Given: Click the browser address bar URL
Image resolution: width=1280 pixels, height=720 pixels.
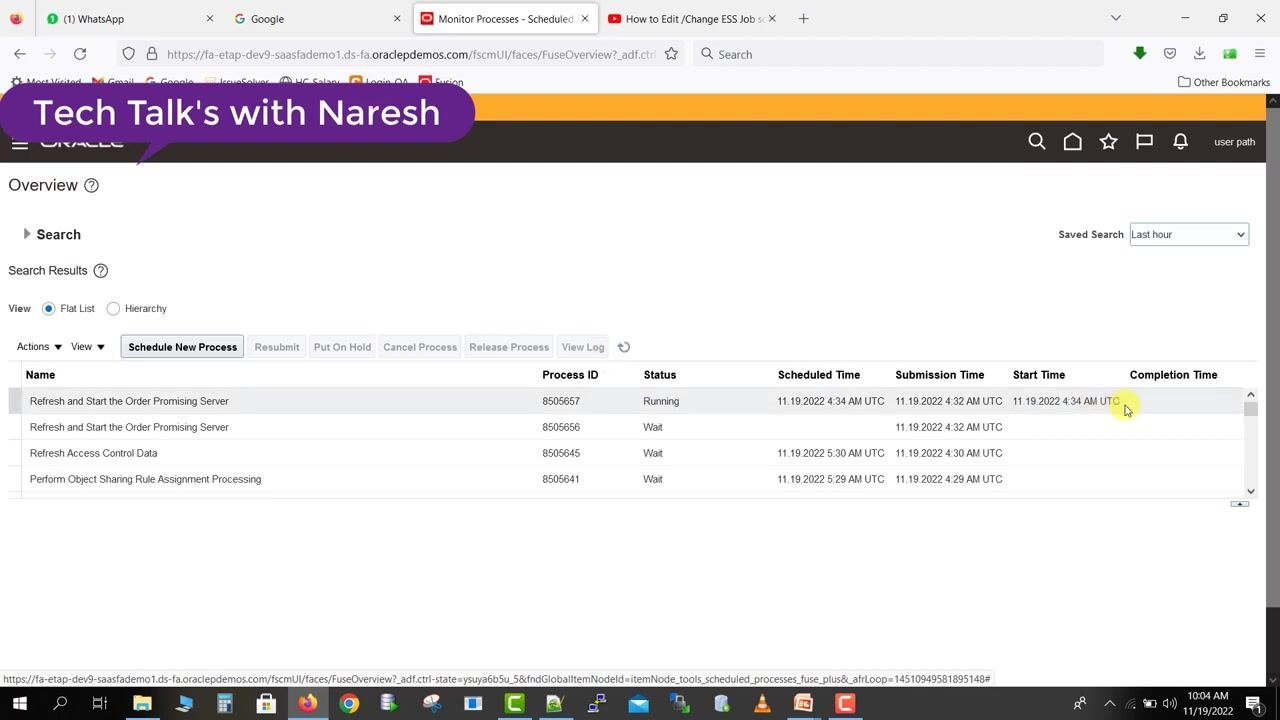Looking at the screenshot, I should click(x=411, y=54).
